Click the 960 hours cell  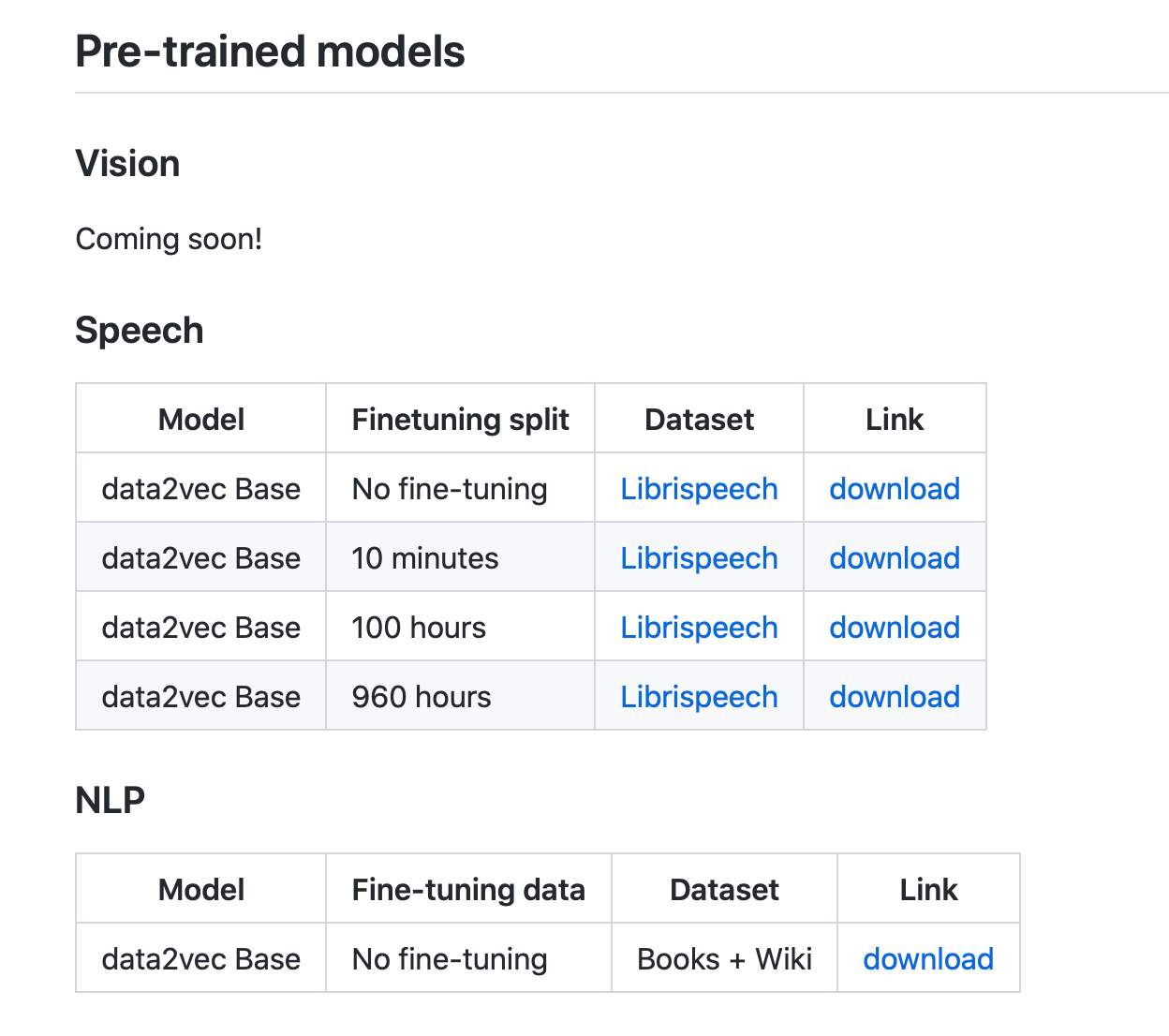tap(422, 697)
